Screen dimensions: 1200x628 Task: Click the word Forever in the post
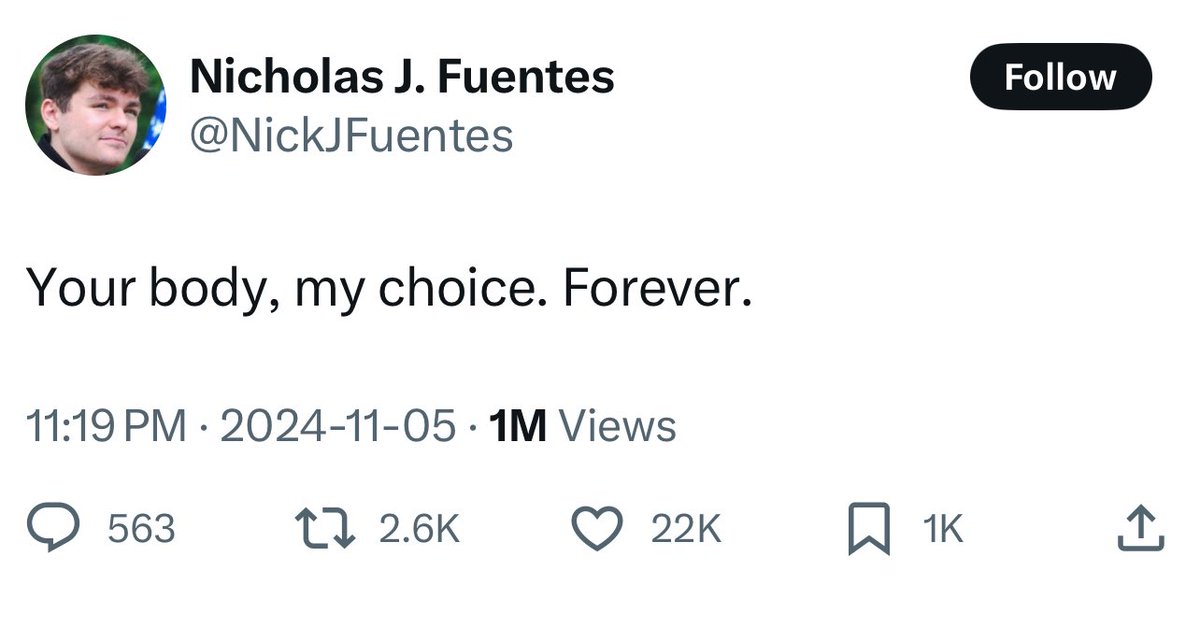(x=655, y=288)
